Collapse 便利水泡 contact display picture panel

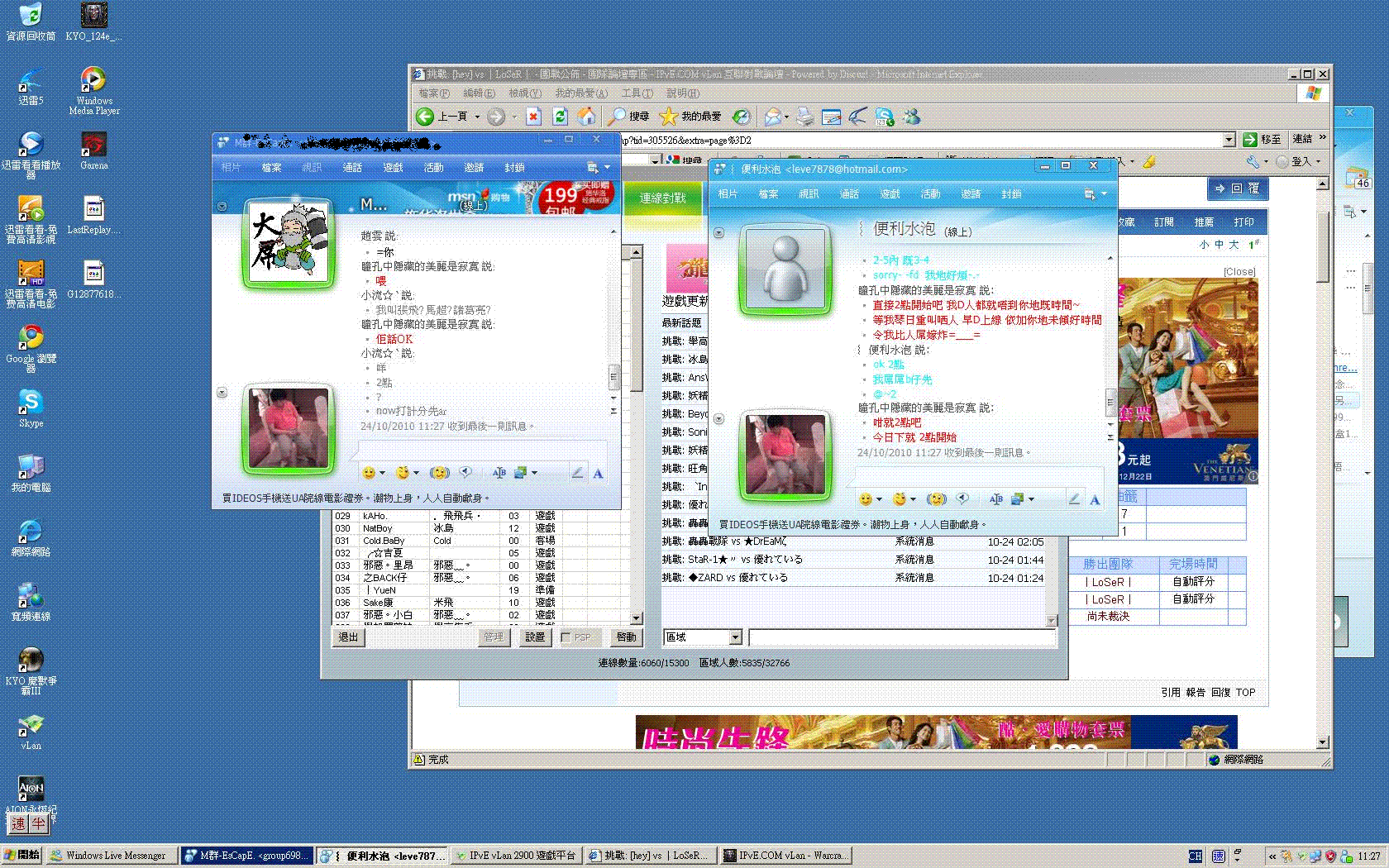[x=718, y=233]
